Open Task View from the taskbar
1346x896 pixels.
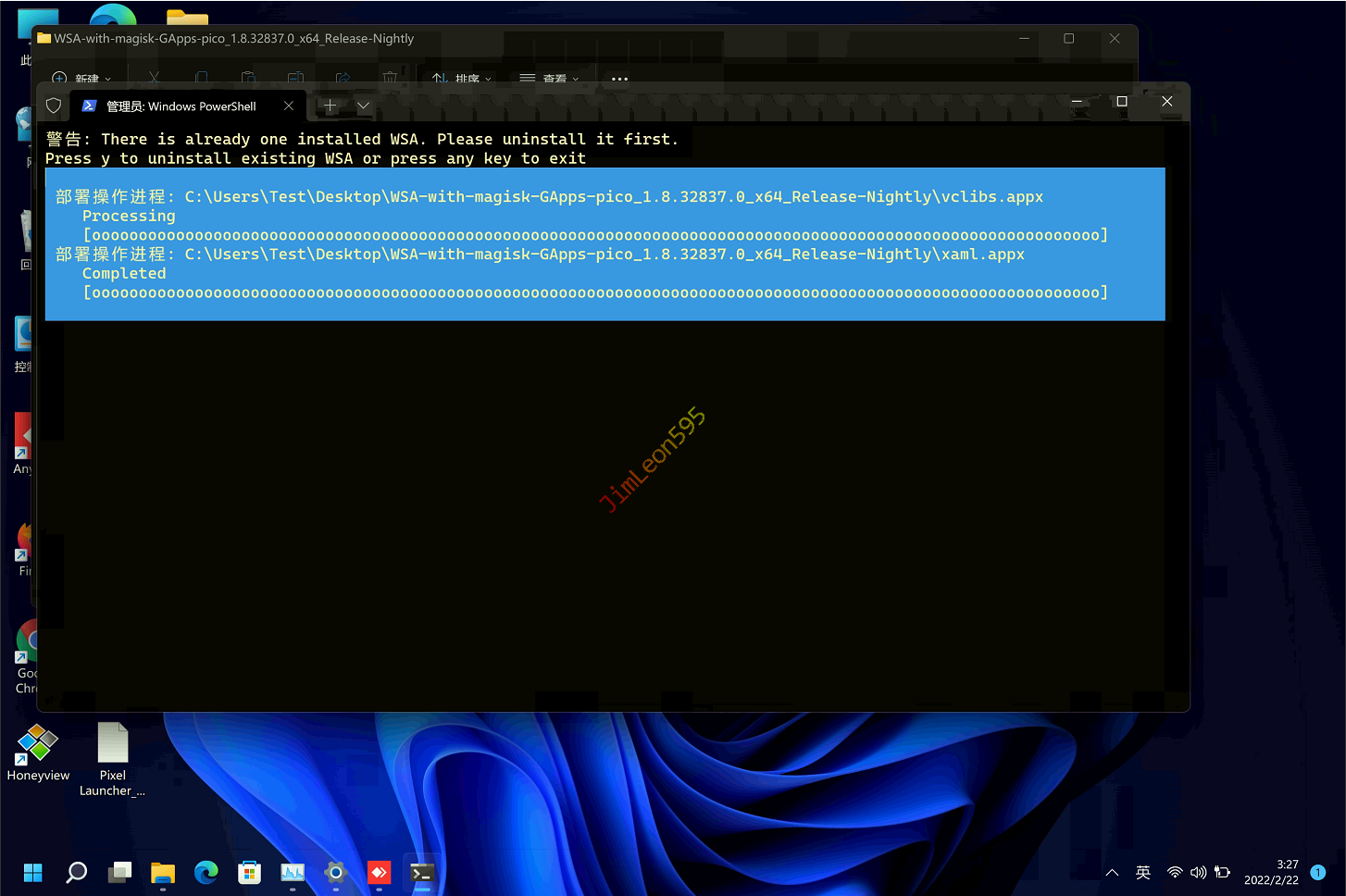coord(119,872)
